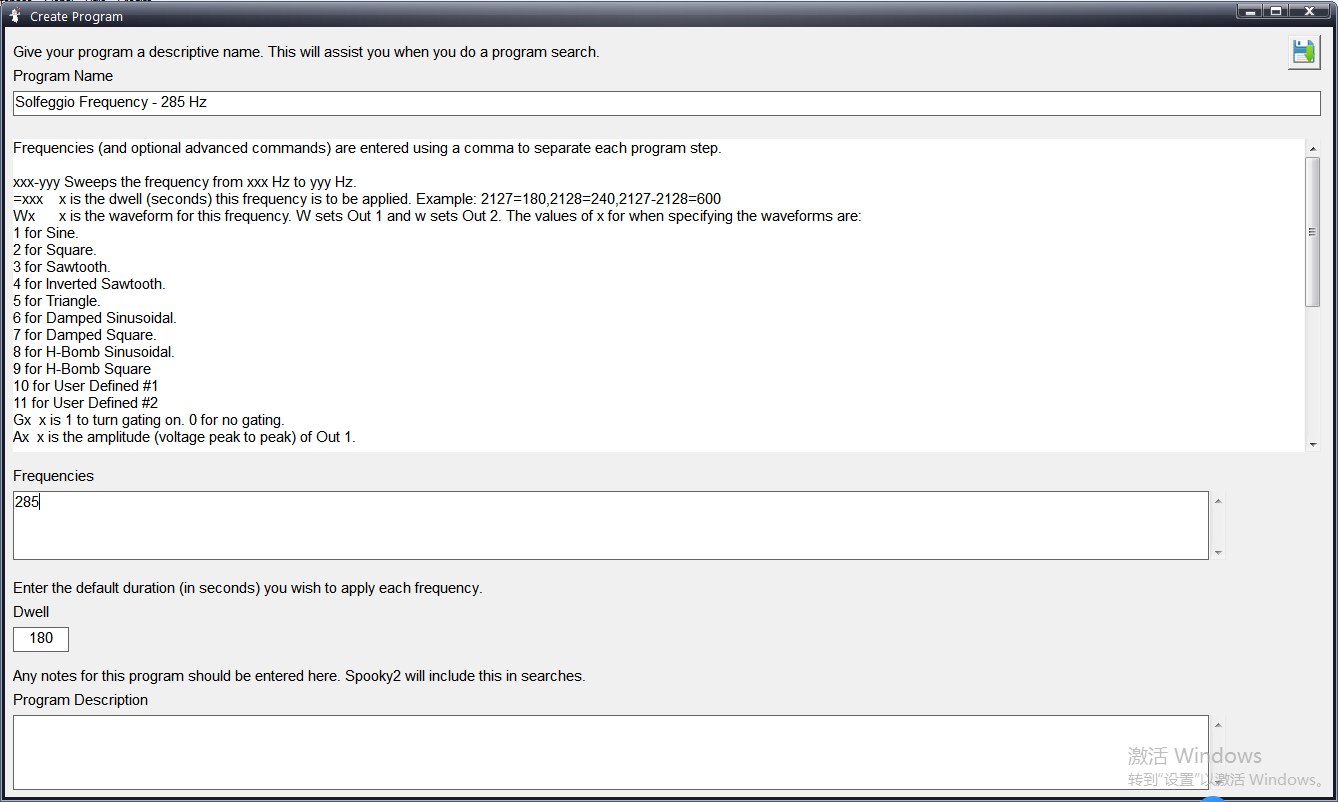This screenshot has width=1338, height=802.
Task: Click inside the Program Description text area
Action: click(x=610, y=752)
